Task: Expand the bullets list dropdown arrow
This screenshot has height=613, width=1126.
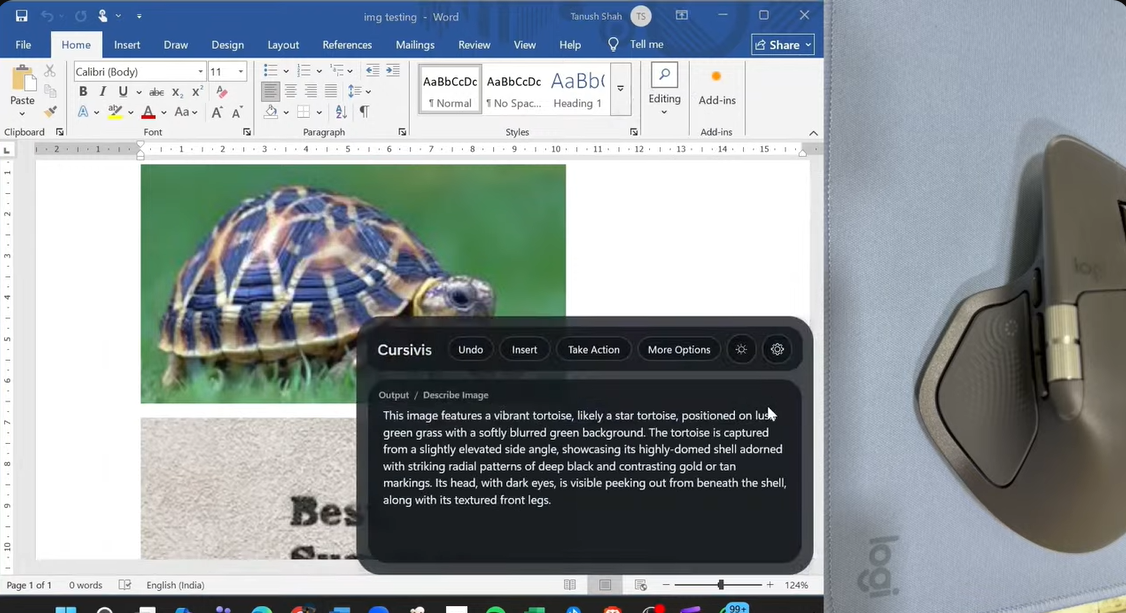Action: click(x=286, y=71)
